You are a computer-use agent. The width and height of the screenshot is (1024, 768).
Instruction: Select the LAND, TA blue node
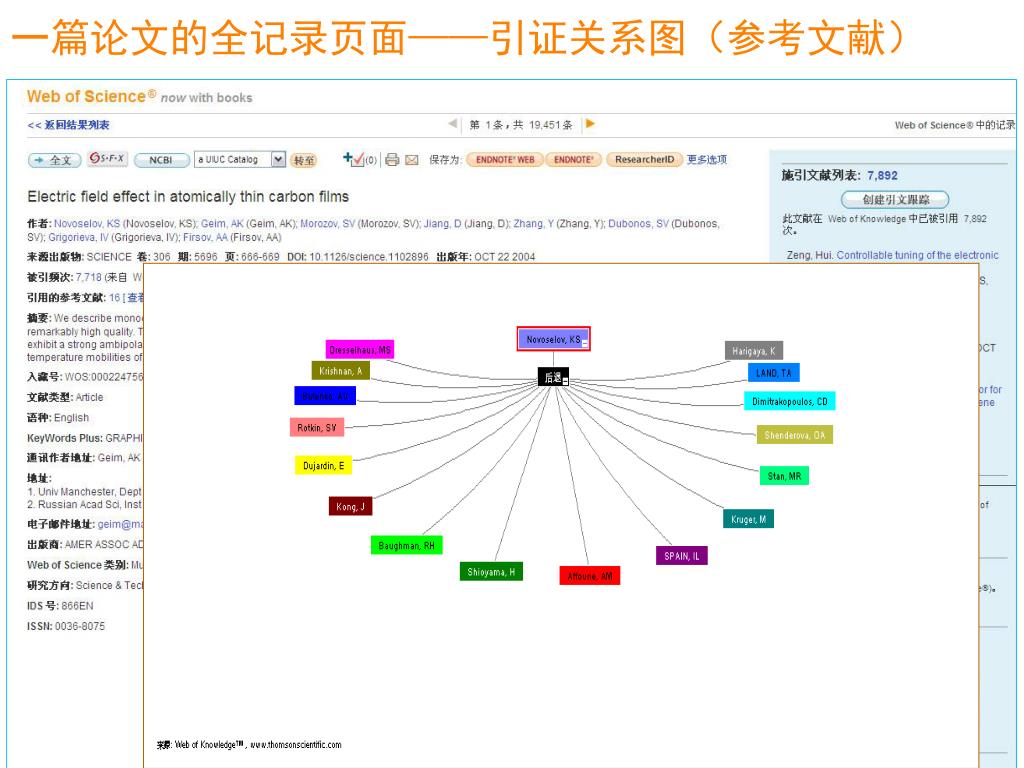774,373
